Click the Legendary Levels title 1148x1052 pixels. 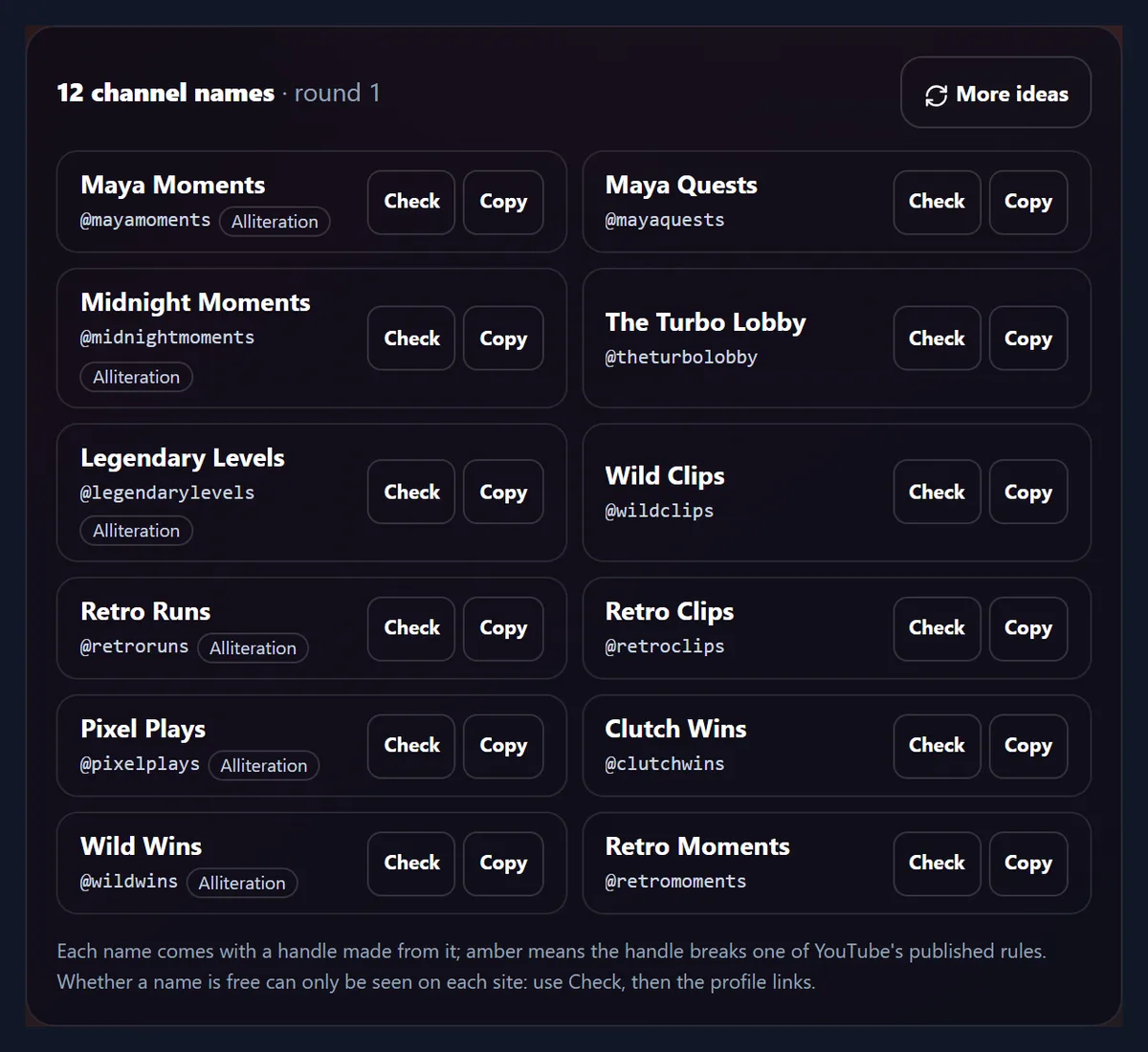pyautogui.click(x=183, y=458)
